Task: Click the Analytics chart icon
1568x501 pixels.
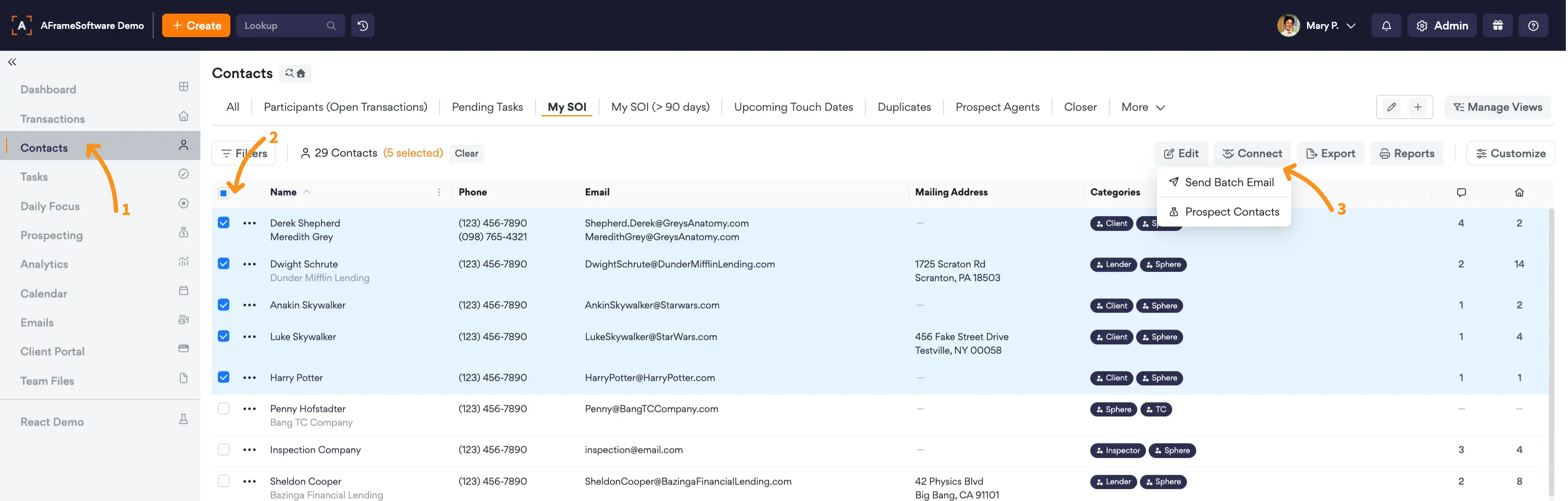Action: coord(183,262)
